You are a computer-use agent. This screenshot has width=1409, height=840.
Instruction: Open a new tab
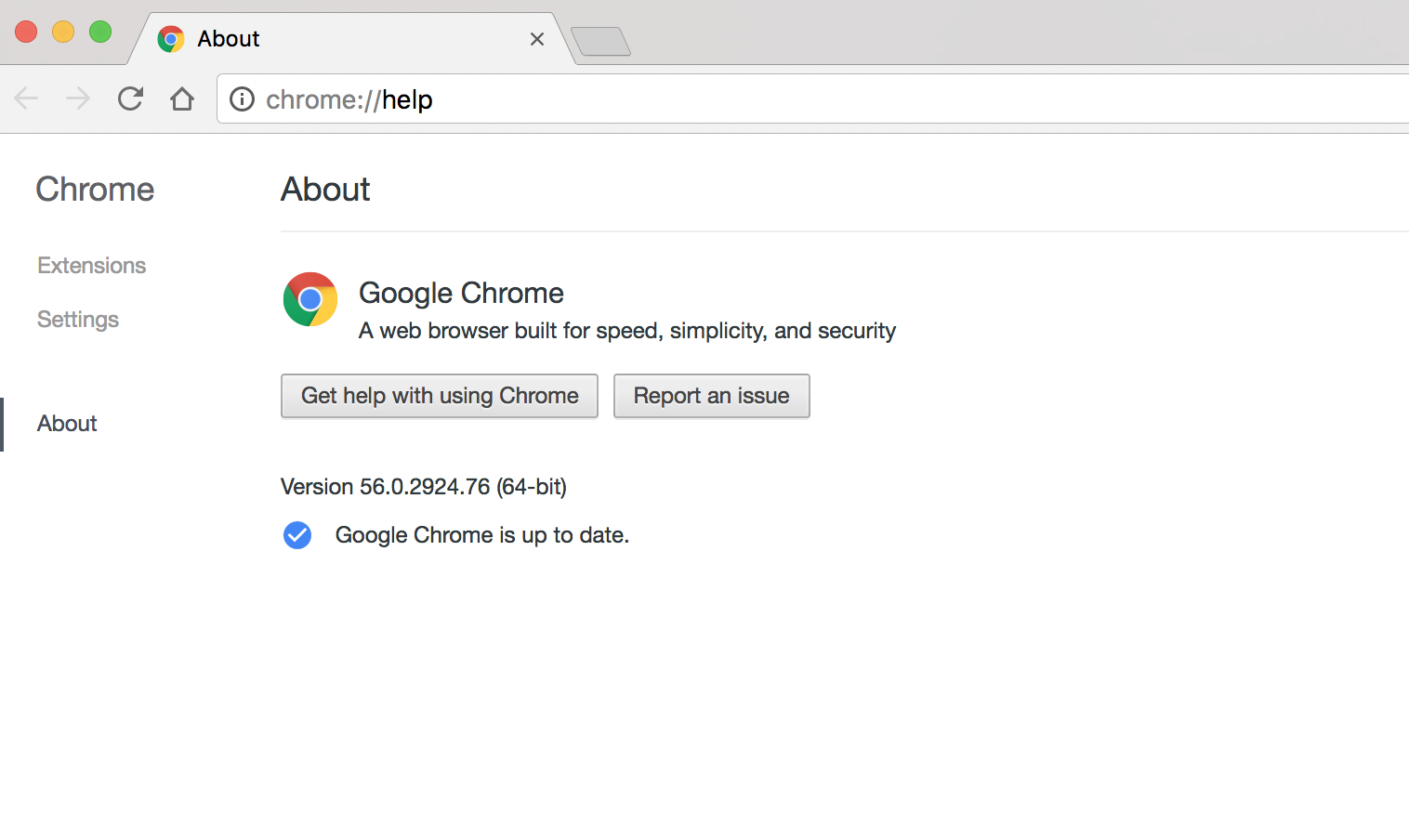pyautogui.click(x=600, y=42)
